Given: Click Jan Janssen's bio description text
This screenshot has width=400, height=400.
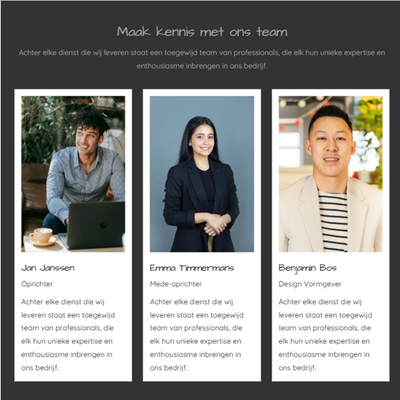Looking at the screenshot, I should click(x=68, y=335).
